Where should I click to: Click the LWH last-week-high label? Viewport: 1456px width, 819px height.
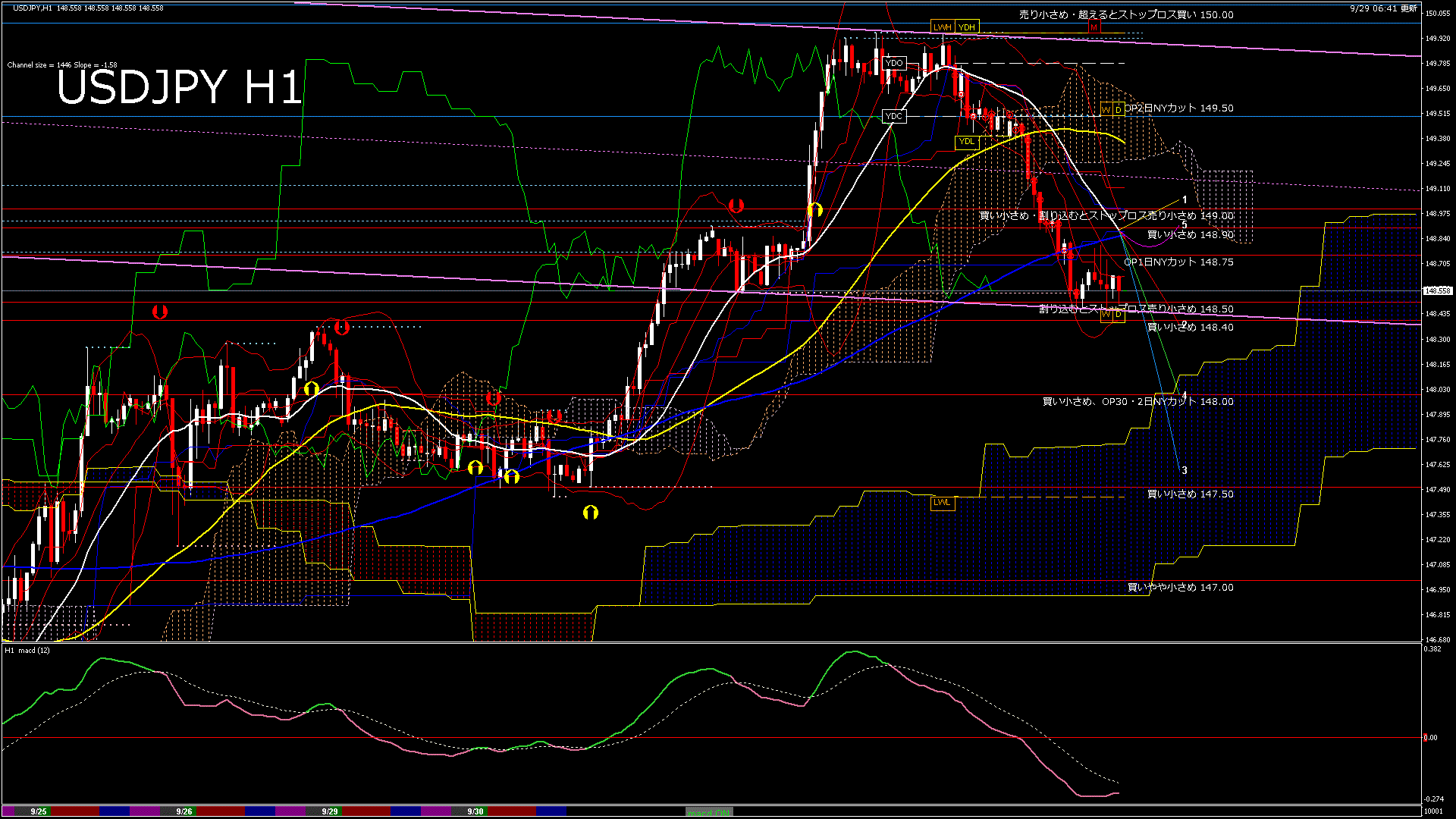pyautogui.click(x=942, y=27)
